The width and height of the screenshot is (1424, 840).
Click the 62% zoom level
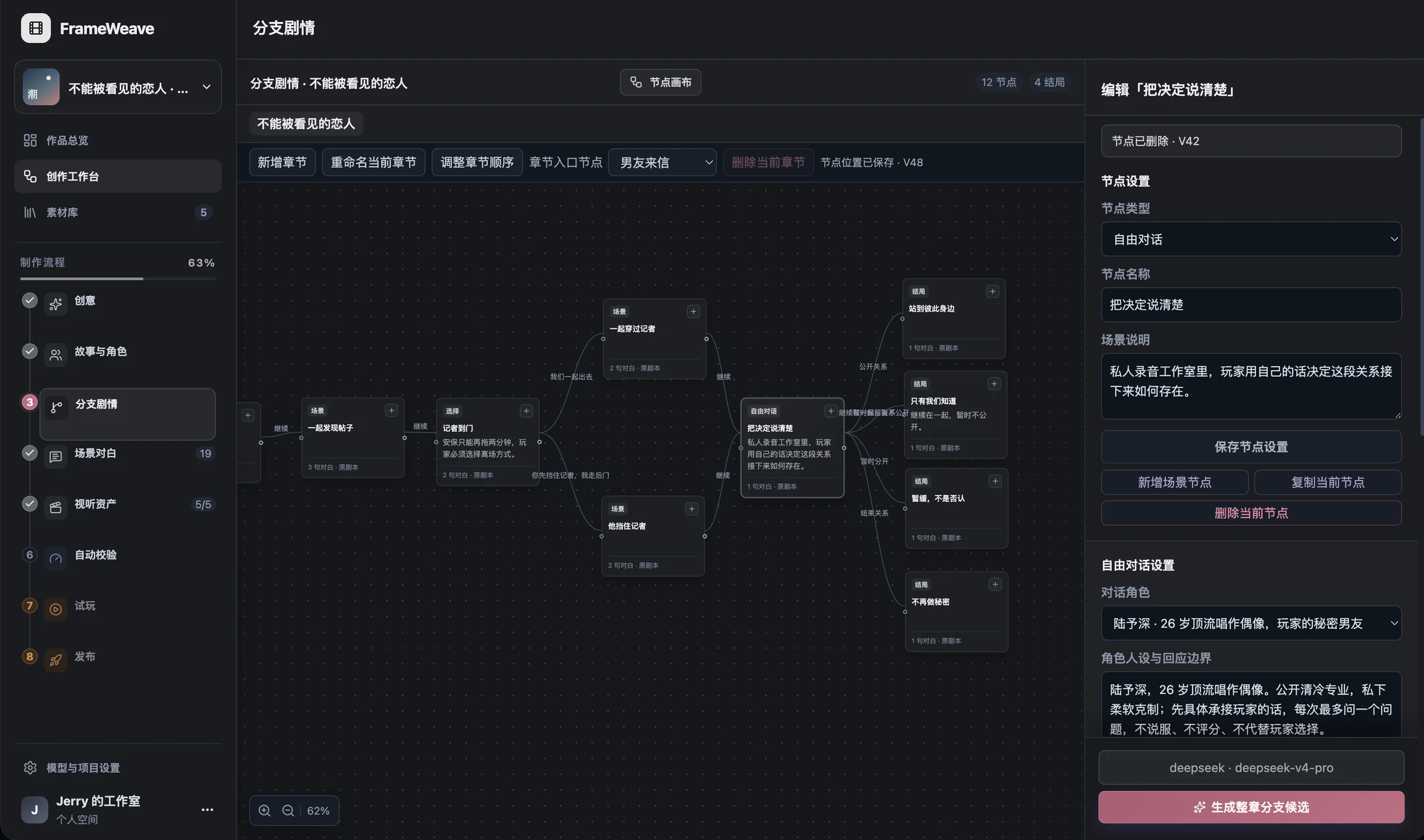[x=318, y=810]
